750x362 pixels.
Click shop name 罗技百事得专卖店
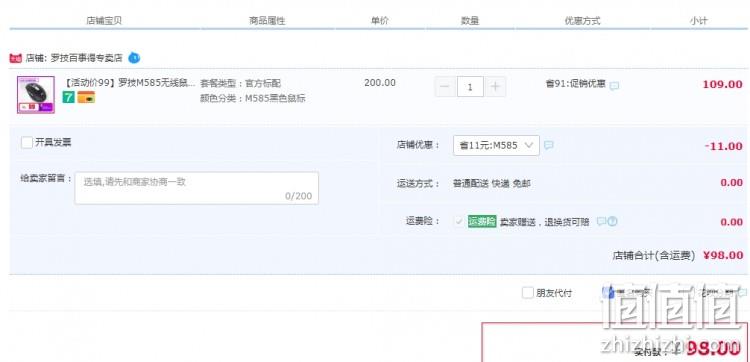[87, 58]
